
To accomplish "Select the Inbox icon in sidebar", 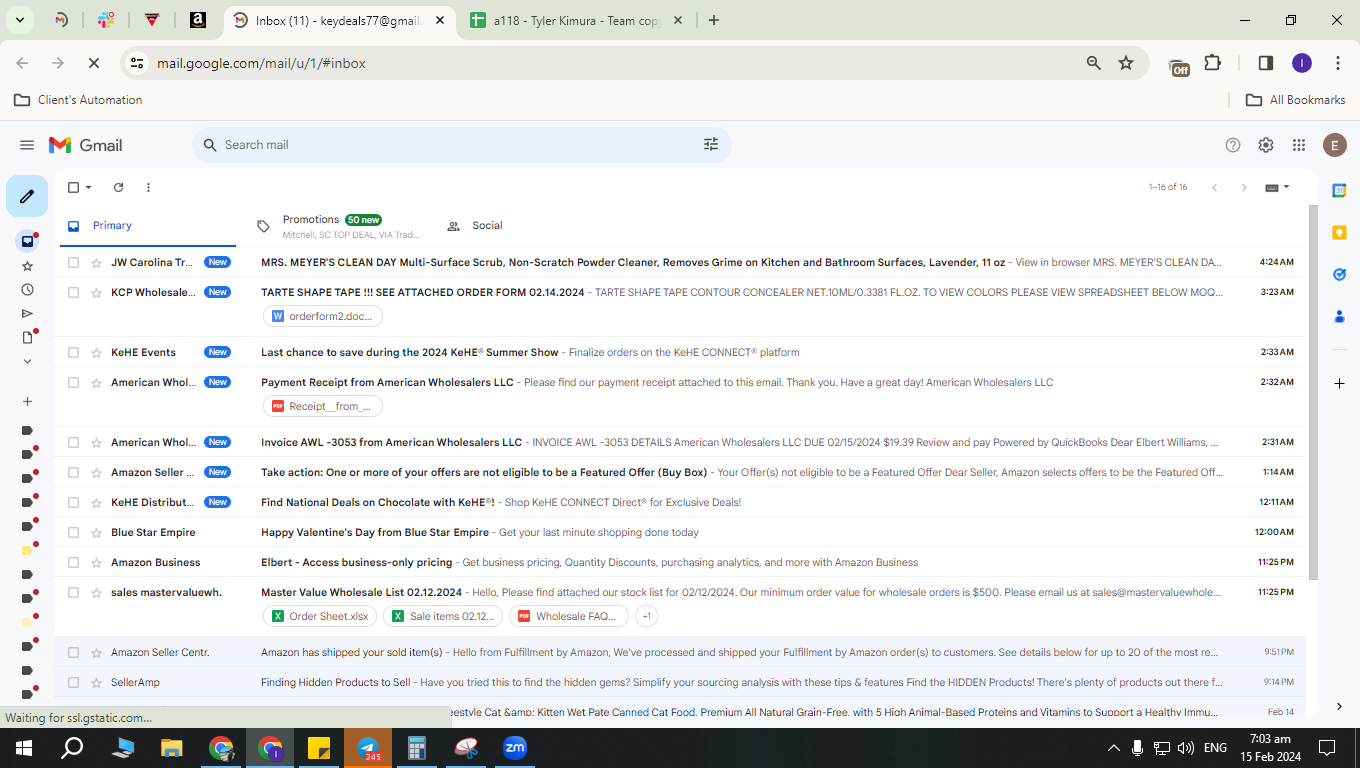I will [27, 241].
